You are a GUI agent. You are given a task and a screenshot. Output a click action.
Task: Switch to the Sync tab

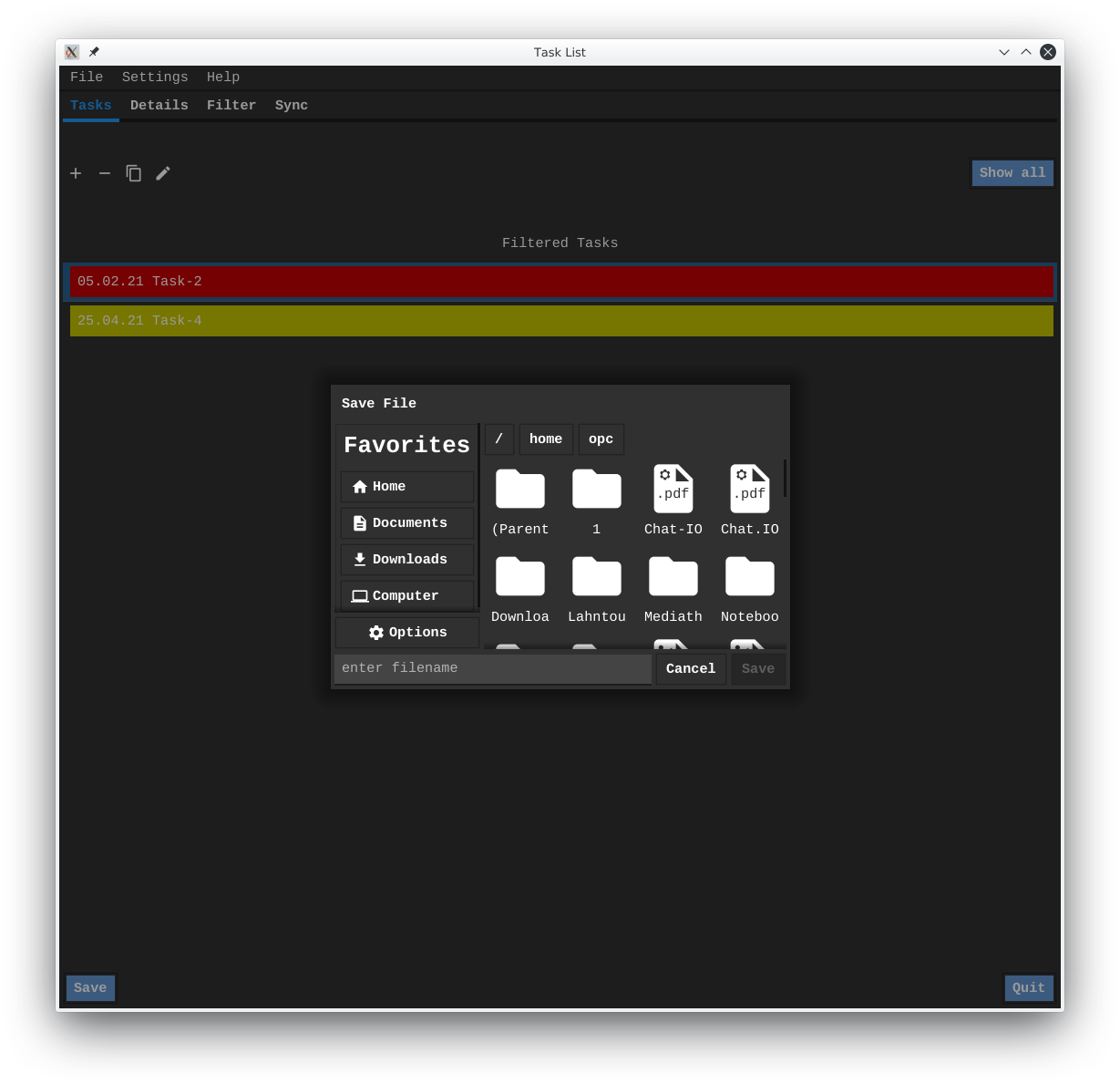coord(292,106)
